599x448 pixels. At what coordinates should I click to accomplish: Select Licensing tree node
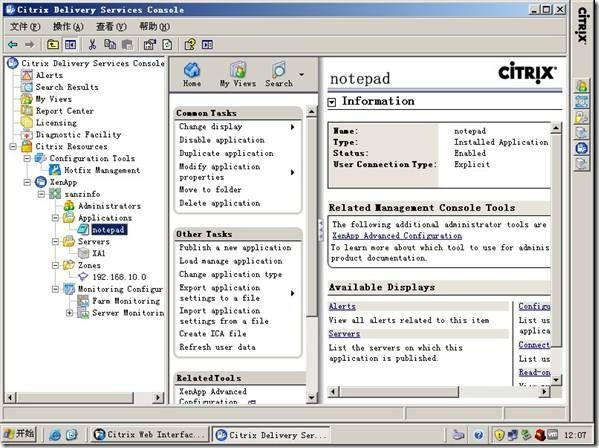pos(56,123)
